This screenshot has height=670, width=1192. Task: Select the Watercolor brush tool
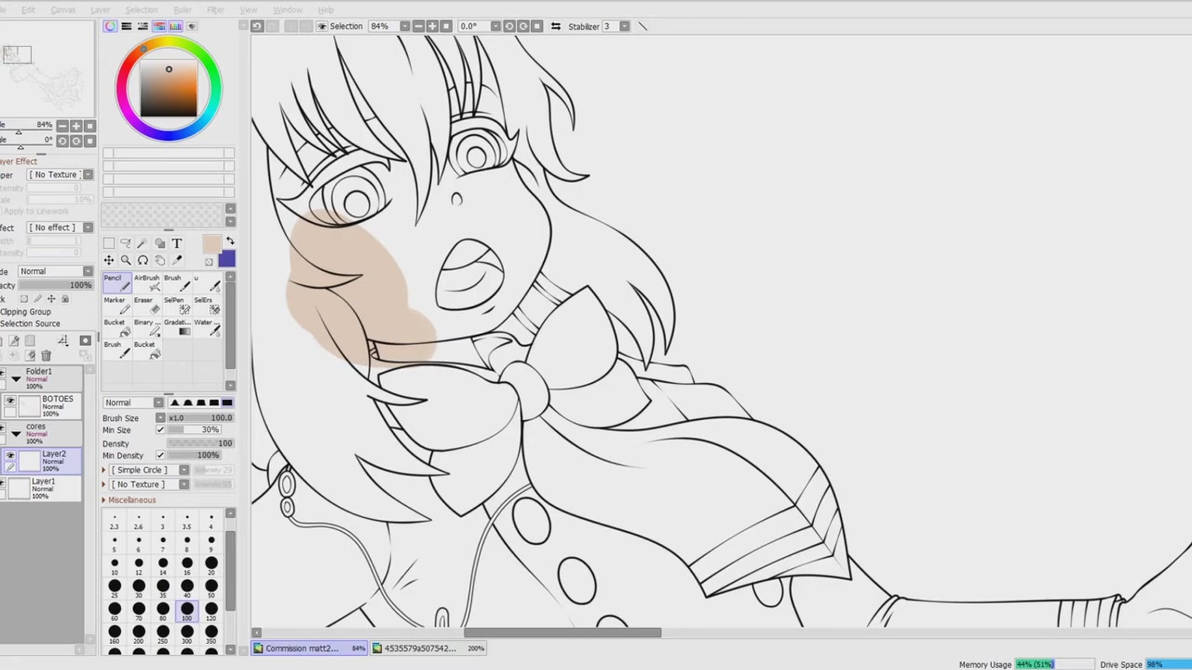207,327
